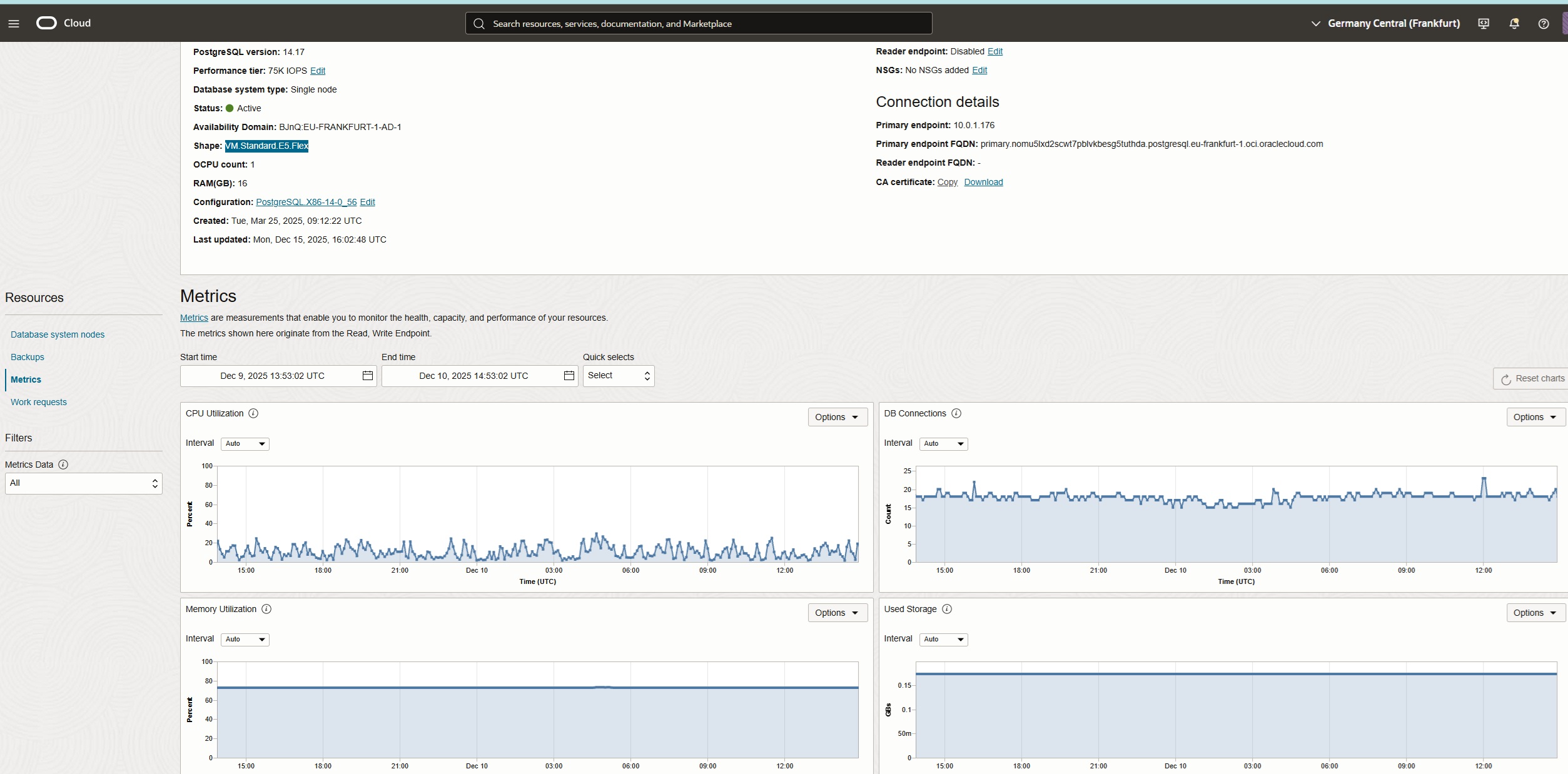The height and width of the screenshot is (774, 1568).
Task: Open Work requests resource section
Action: (39, 402)
